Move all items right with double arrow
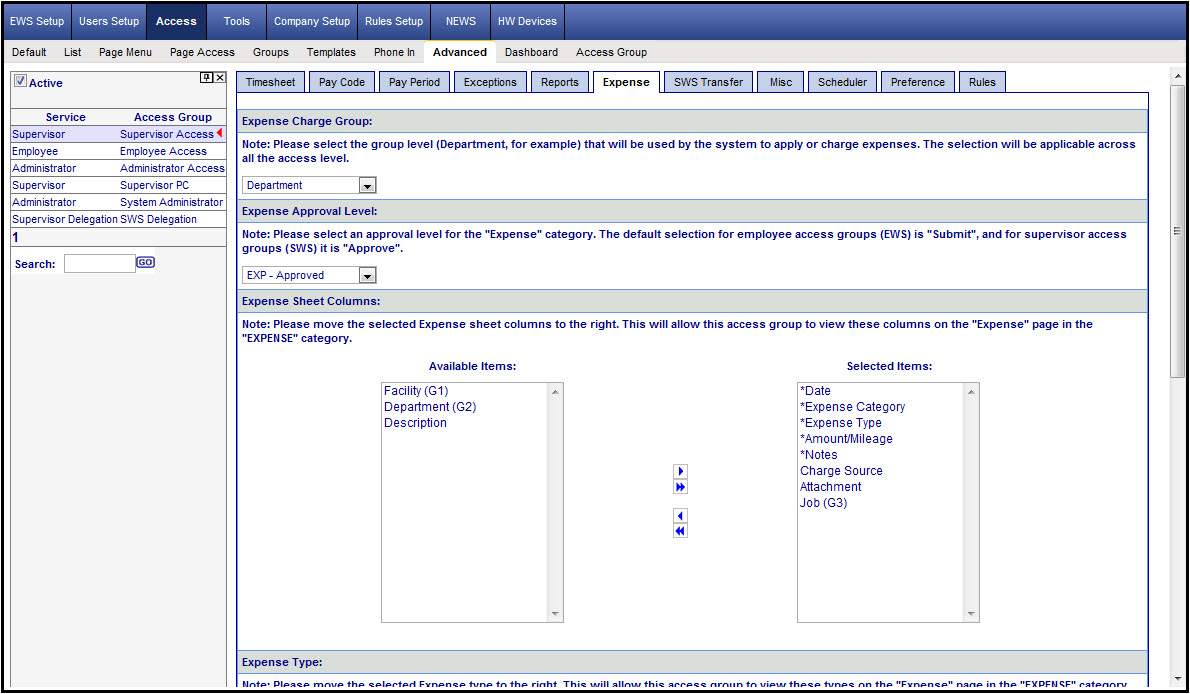 (x=681, y=487)
